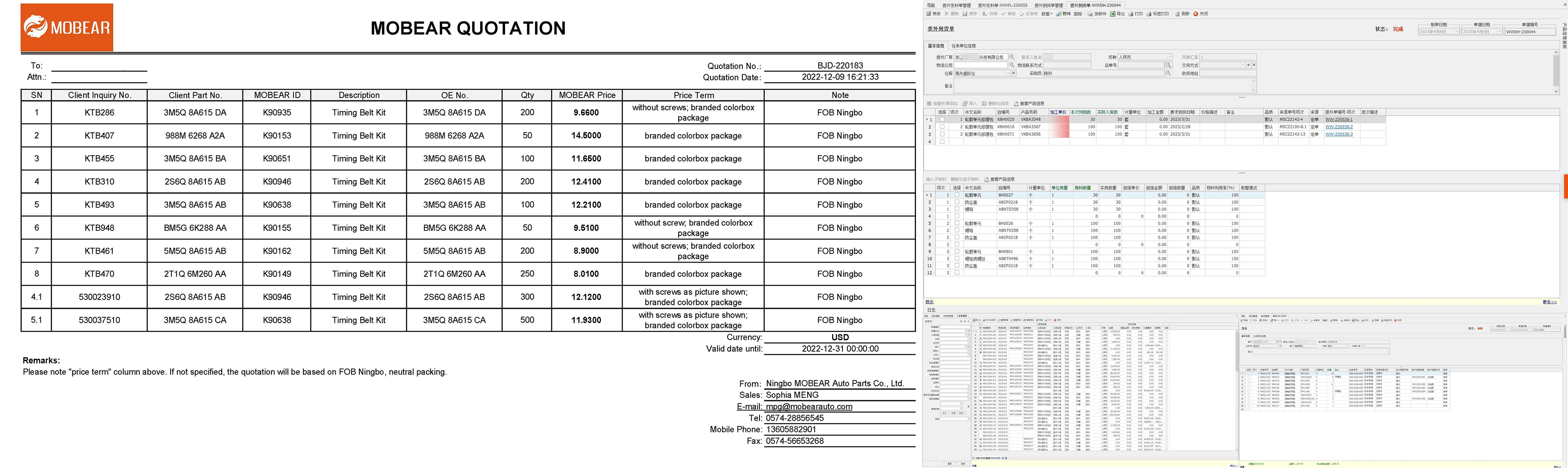Click the magnifier beside 运单号 field
Viewport: 1568px width, 468px height.
point(1168,65)
